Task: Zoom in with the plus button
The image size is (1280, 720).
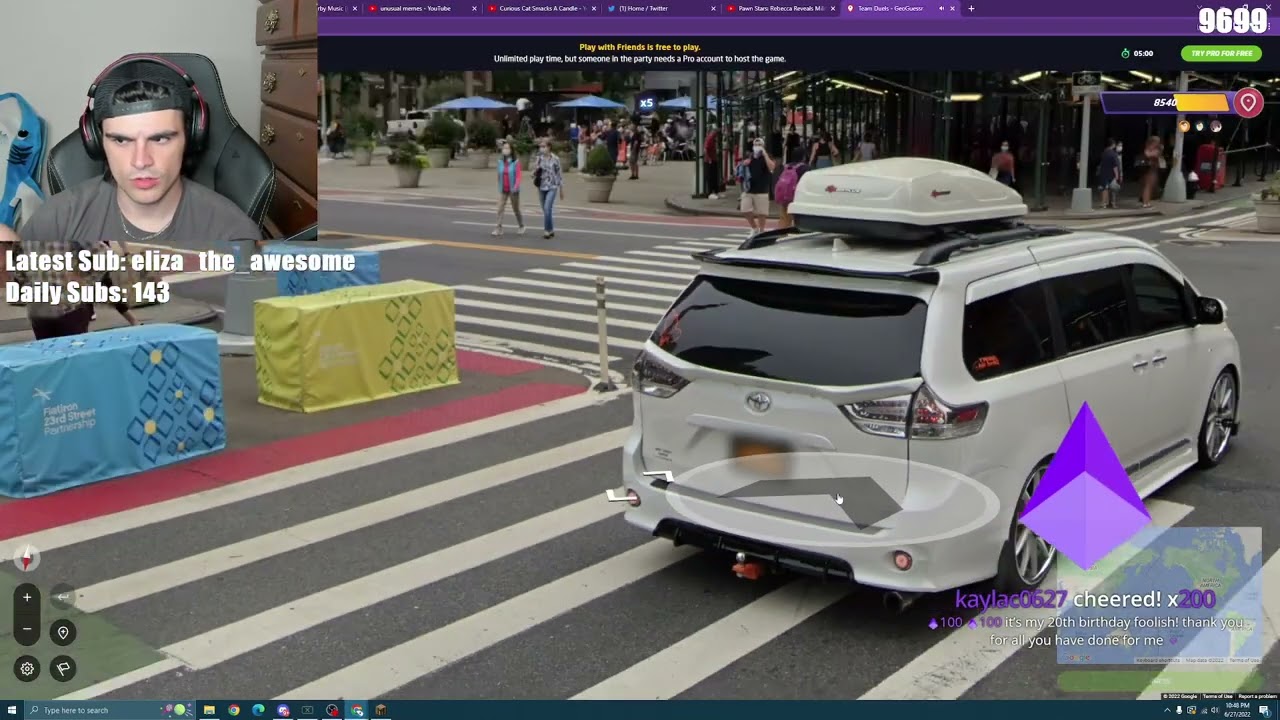Action: (27, 597)
